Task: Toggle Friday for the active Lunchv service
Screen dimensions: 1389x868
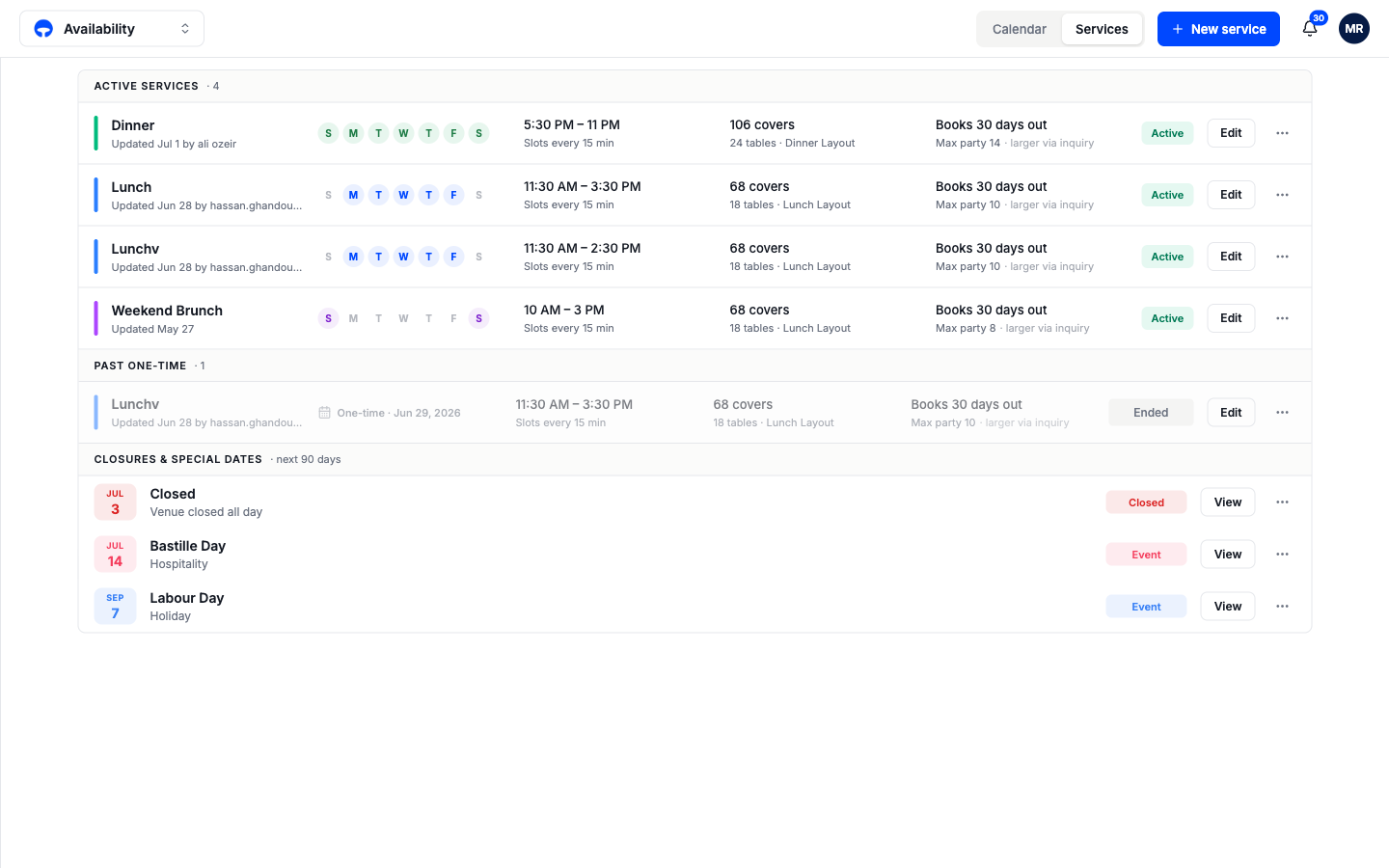Action: point(453,257)
